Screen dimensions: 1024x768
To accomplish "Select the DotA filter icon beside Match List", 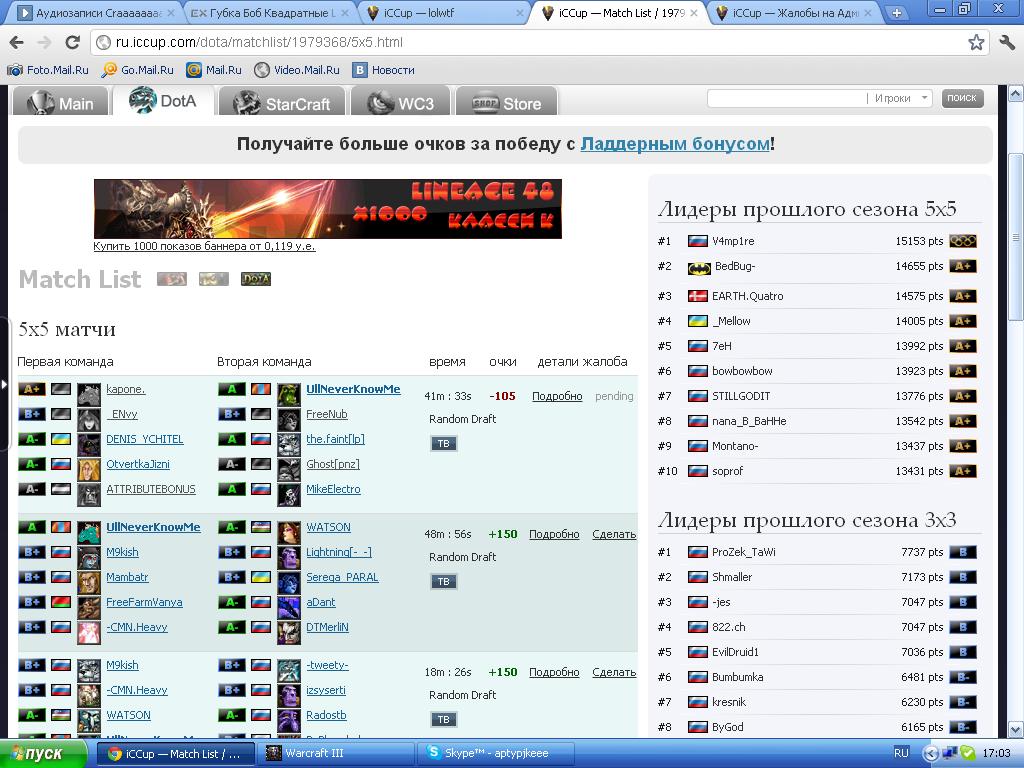I will (x=255, y=280).
